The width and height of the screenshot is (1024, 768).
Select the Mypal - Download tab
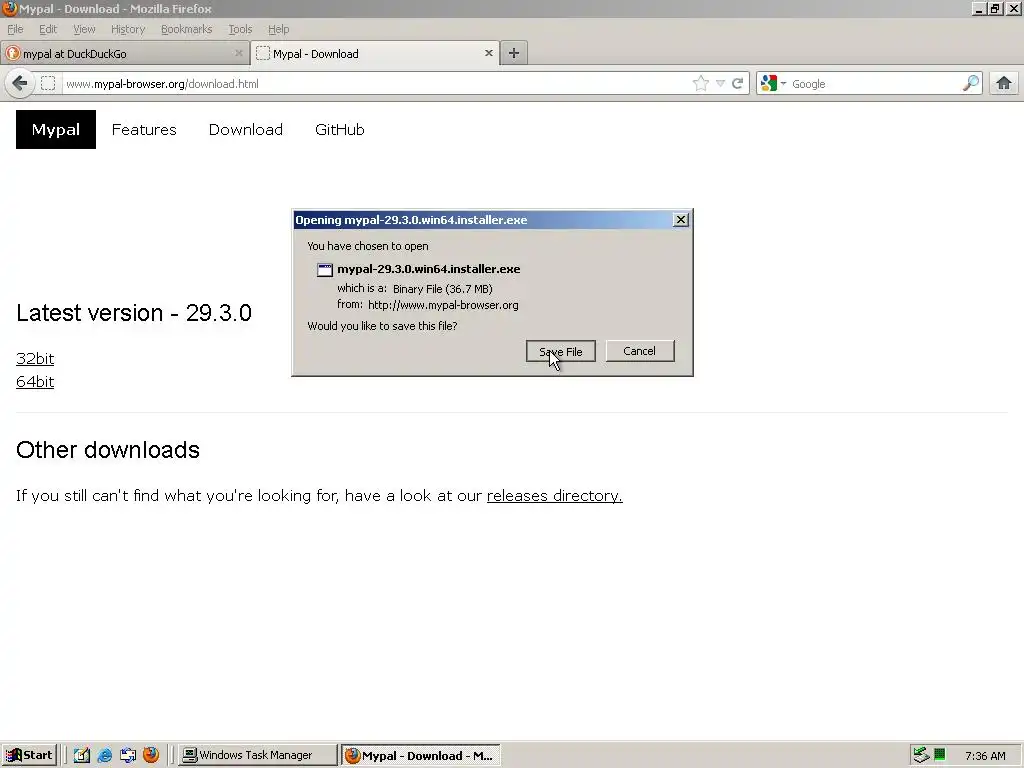[x=375, y=54]
